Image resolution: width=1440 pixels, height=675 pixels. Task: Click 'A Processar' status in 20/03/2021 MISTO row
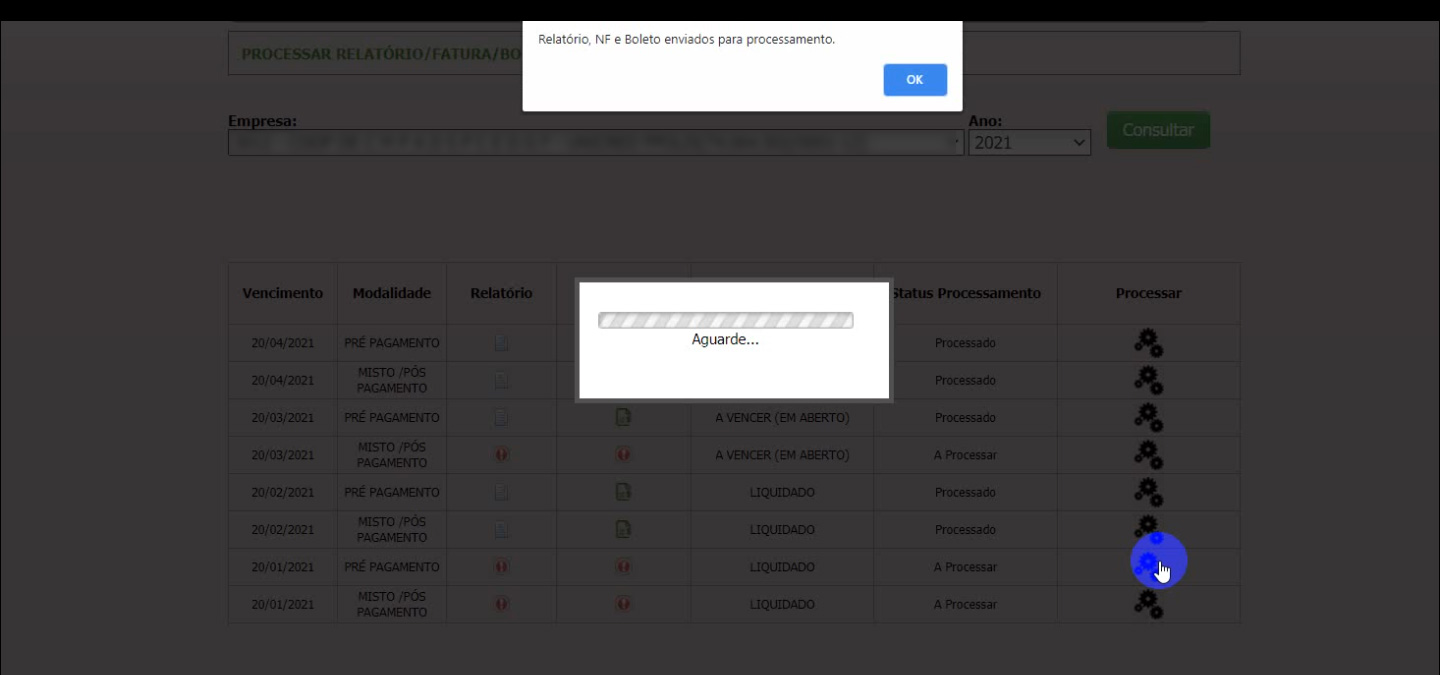[x=965, y=455]
